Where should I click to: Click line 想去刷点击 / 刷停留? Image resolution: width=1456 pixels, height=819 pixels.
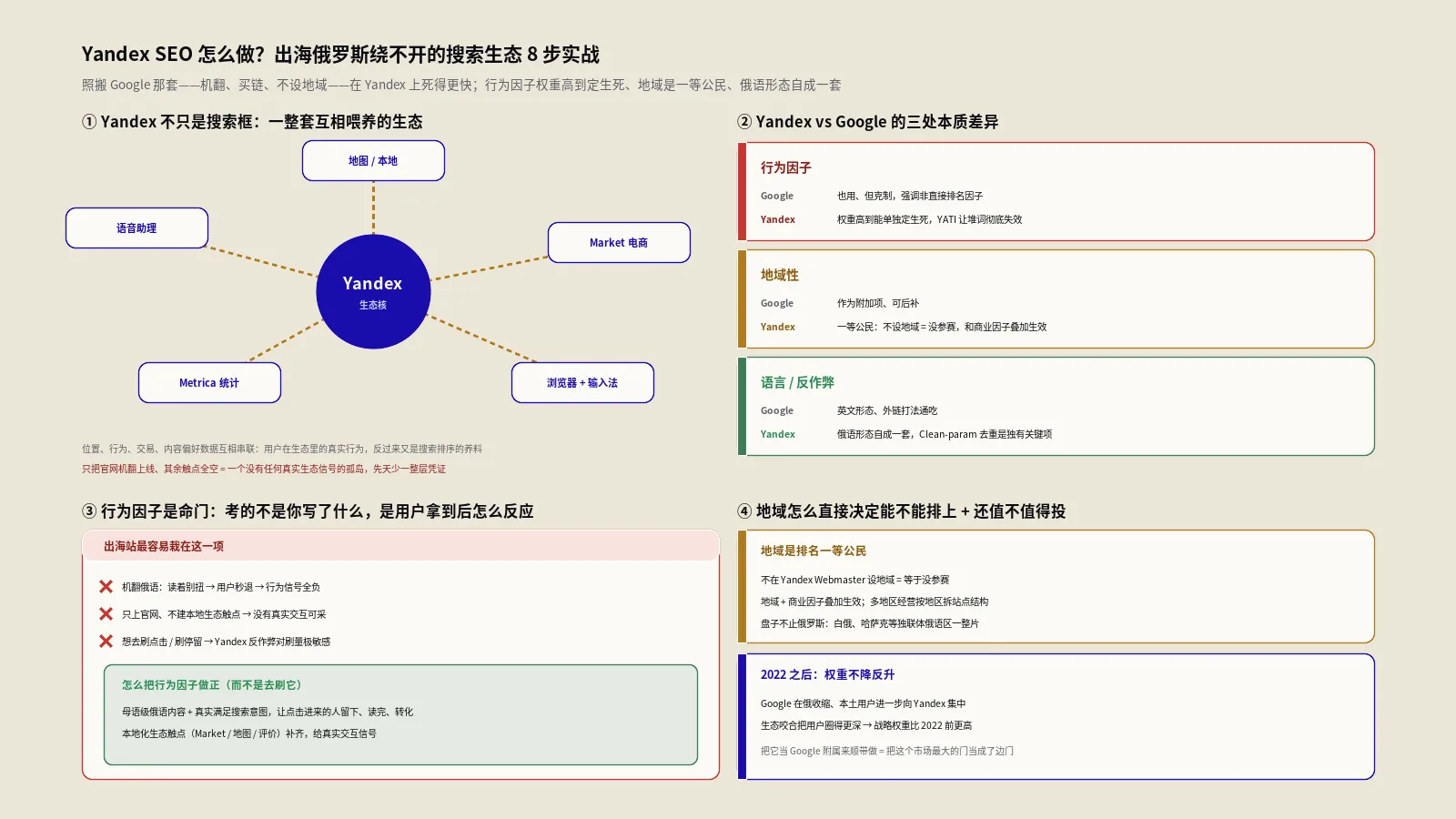[227, 642]
